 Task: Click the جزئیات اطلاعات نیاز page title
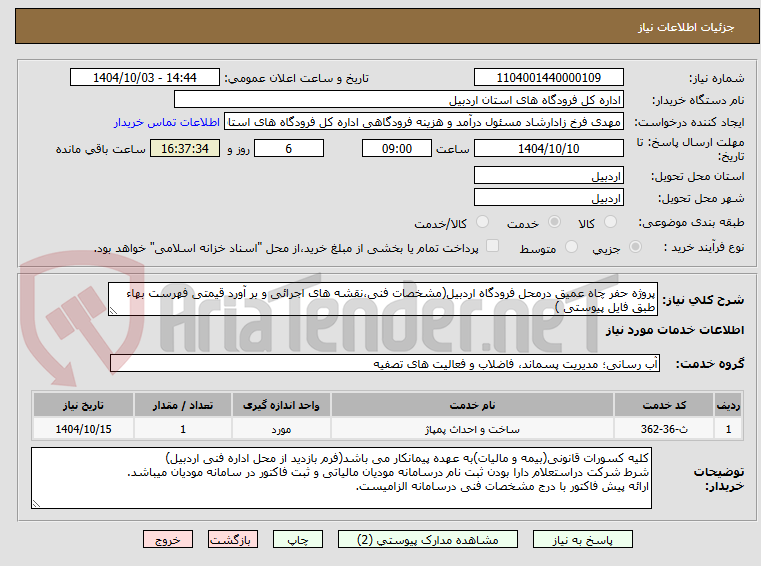(685, 27)
